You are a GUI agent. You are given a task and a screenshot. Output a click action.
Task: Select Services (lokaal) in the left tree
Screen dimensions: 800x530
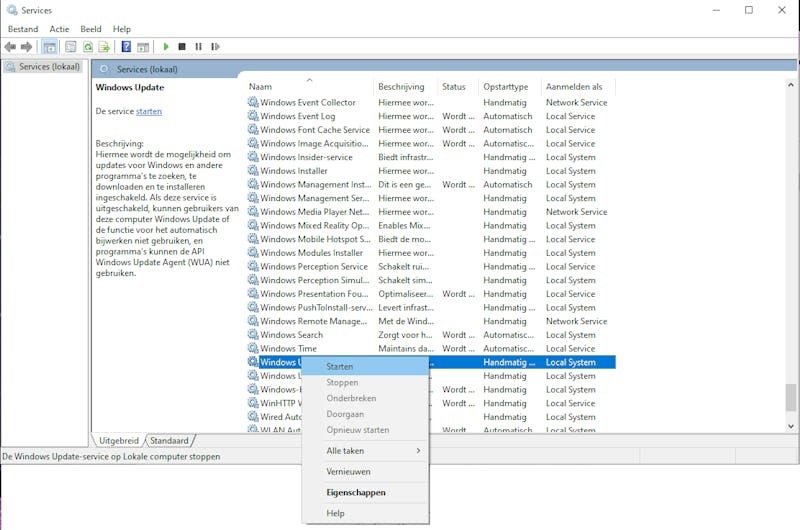49,67
